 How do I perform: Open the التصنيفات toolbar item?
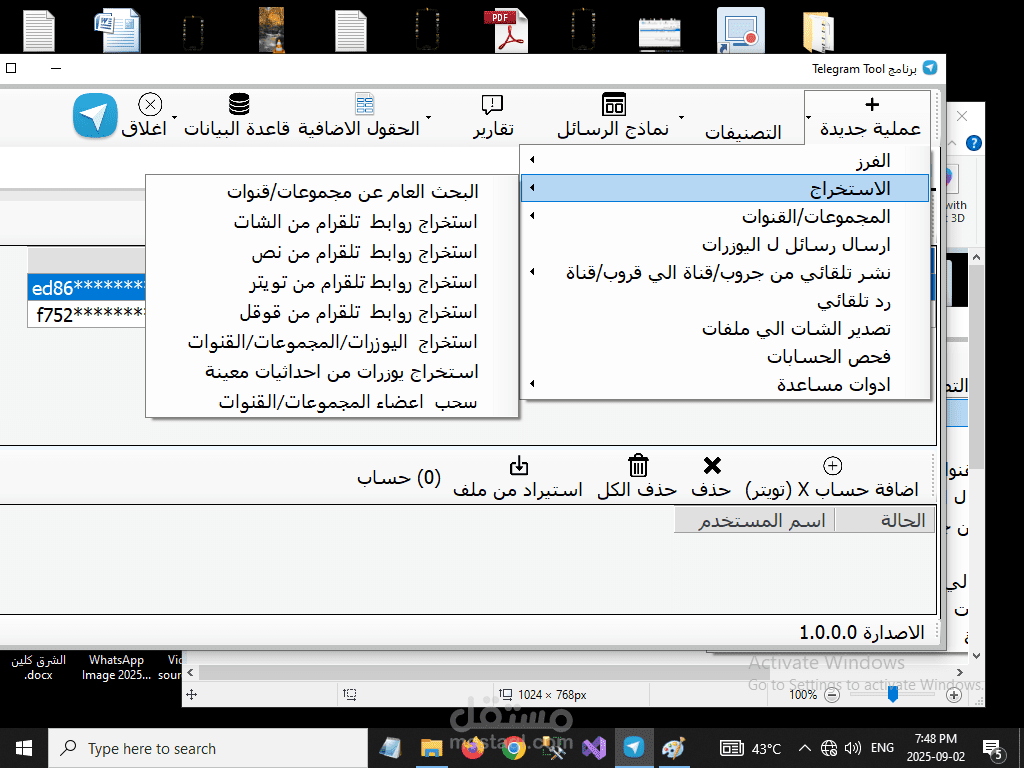tap(743, 132)
